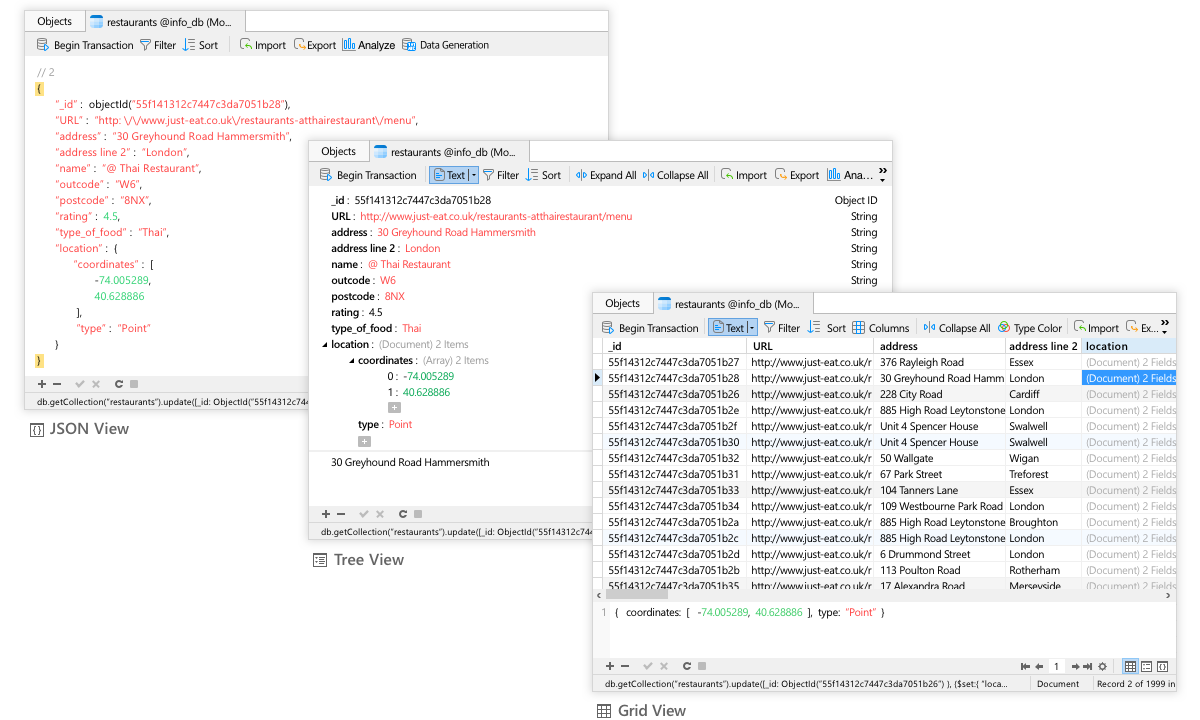Click plus button below type Point in Tree View

(x=364, y=441)
